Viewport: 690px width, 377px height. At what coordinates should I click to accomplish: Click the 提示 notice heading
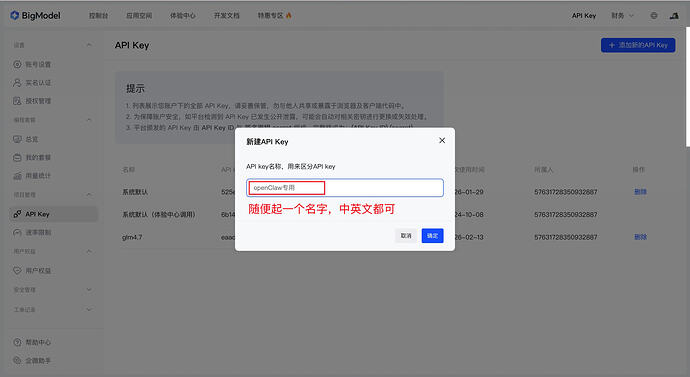pos(135,88)
